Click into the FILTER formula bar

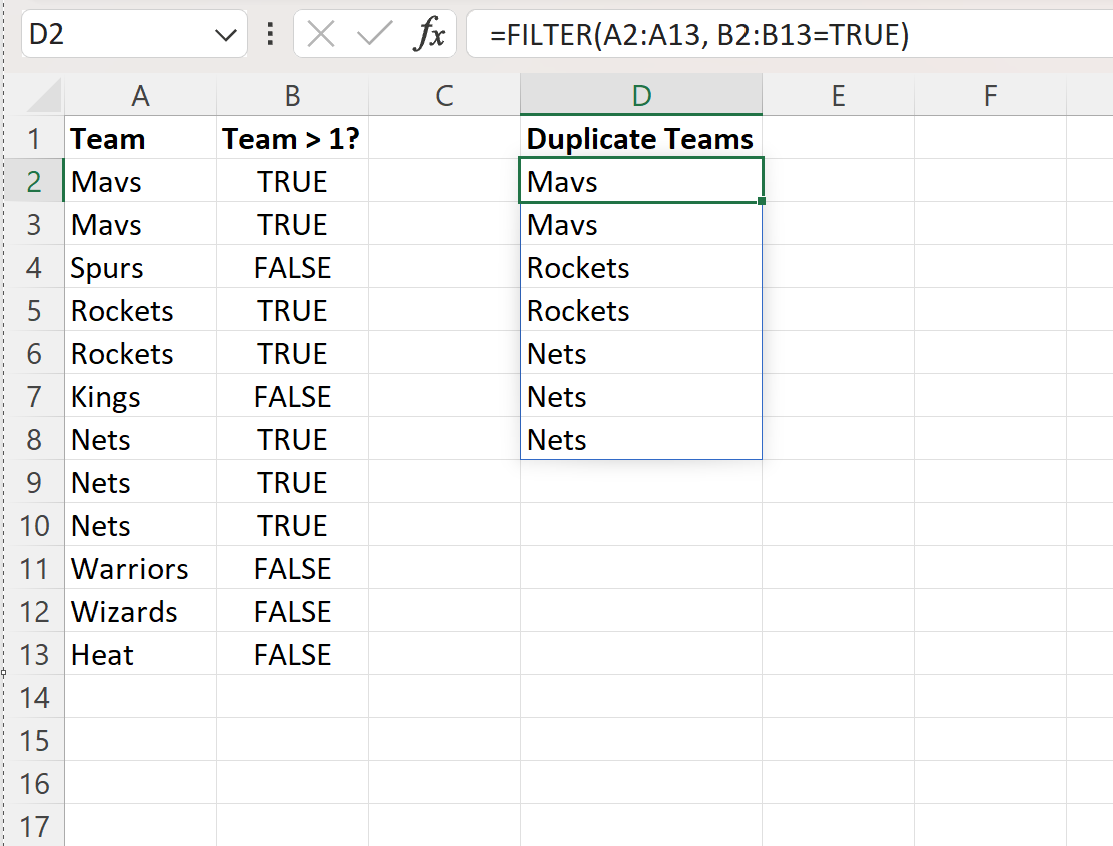[x=788, y=33]
